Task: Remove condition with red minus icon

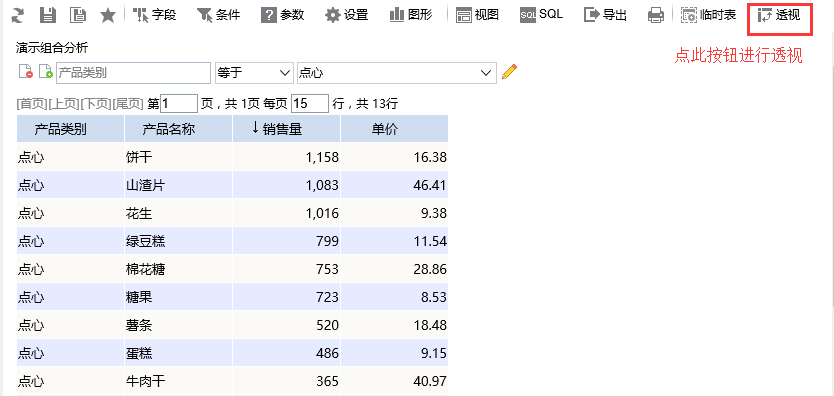Action: point(26,72)
